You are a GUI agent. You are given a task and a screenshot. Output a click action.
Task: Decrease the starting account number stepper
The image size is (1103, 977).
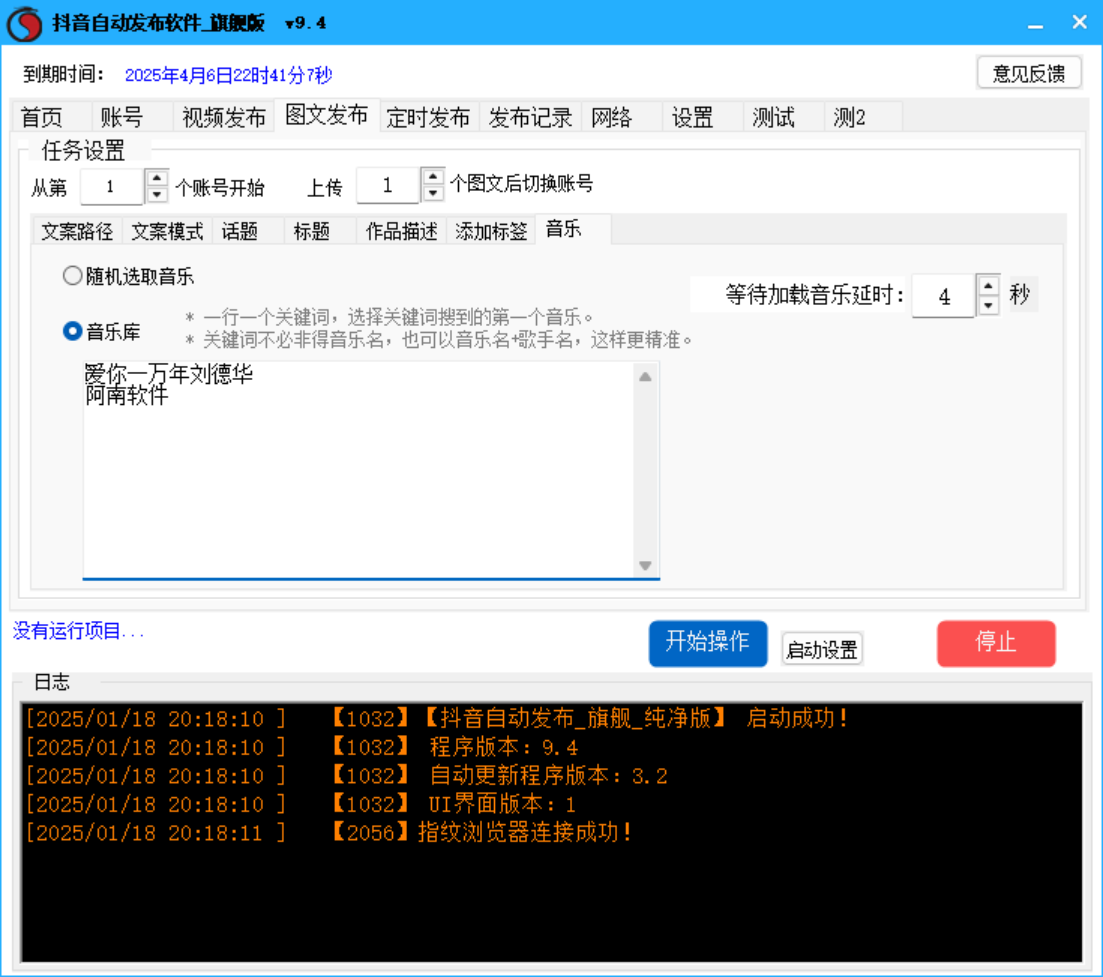click(x=157, y=195)
